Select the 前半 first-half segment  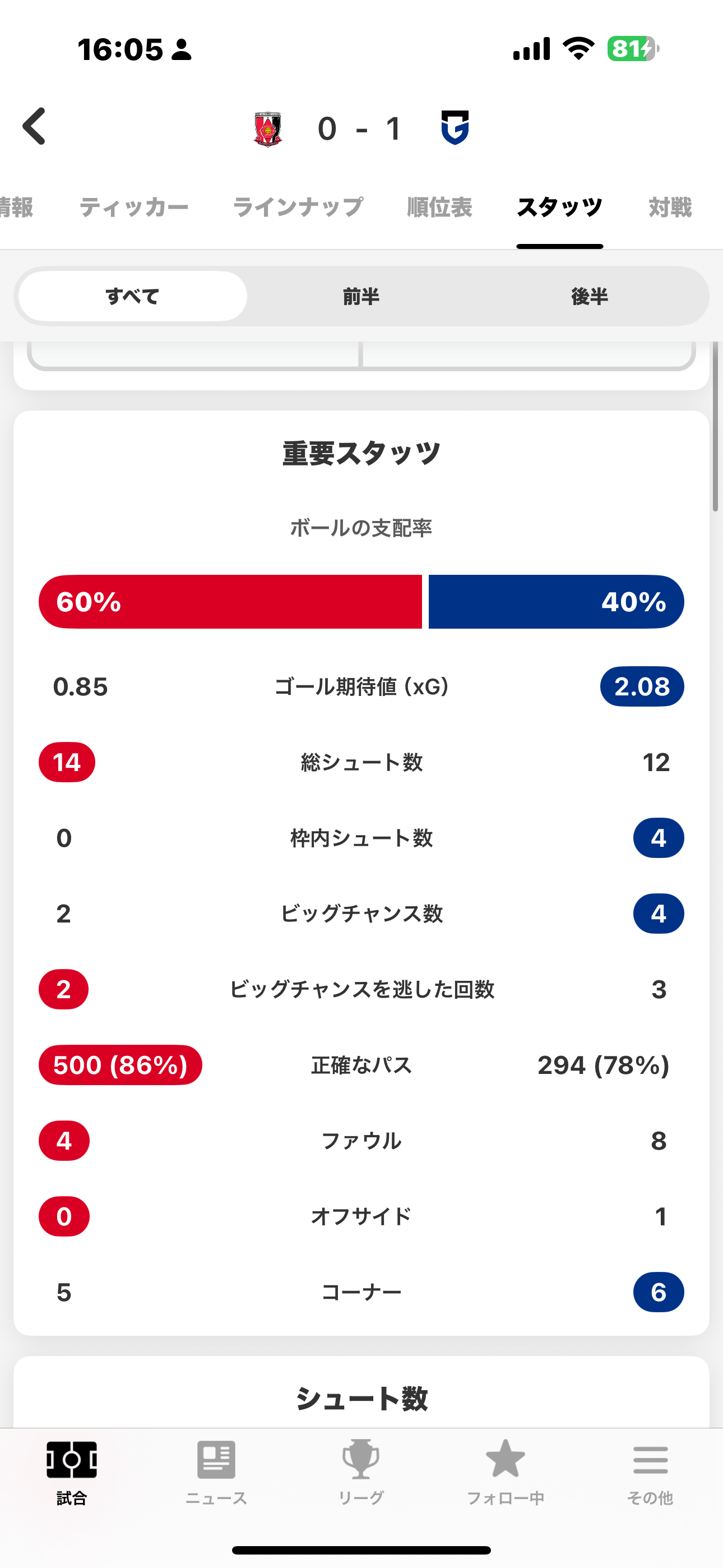(361, 297)
